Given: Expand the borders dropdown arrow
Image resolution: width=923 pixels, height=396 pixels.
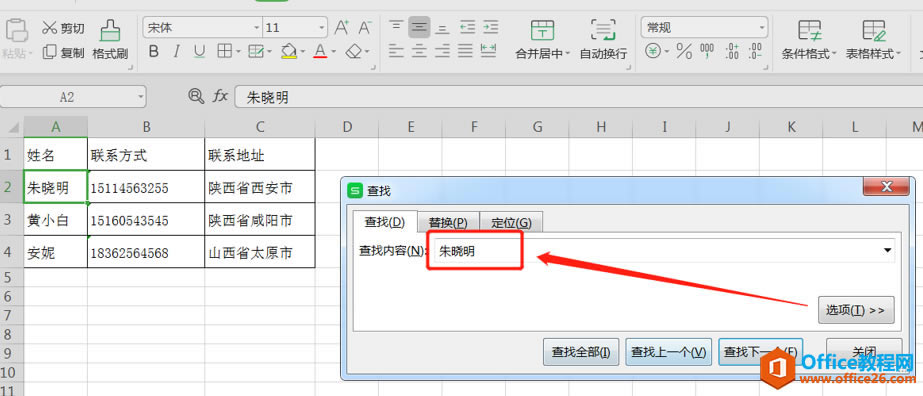Looking at the screenshot, I should pos(238,52).
